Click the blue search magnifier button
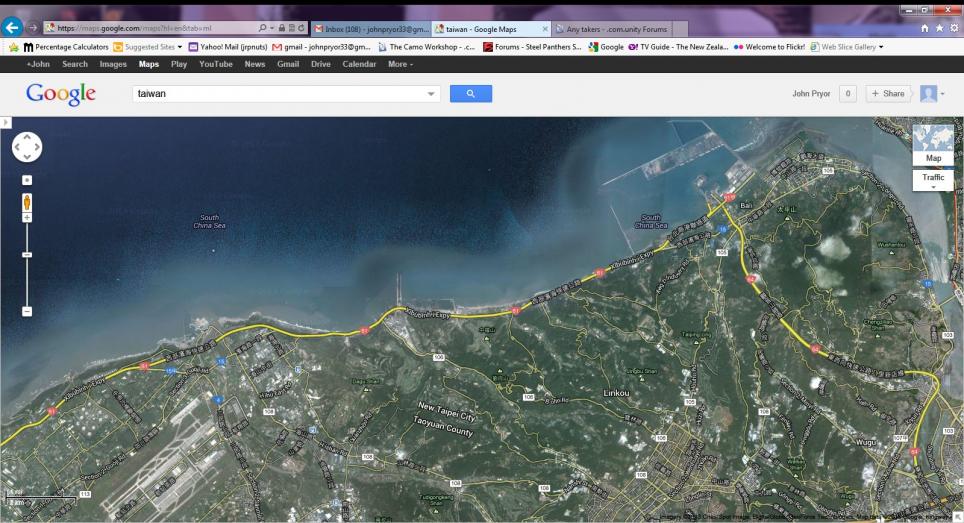The width and height of the screenshot is (964, 523). pyautogui.click(x=470, y=93)
